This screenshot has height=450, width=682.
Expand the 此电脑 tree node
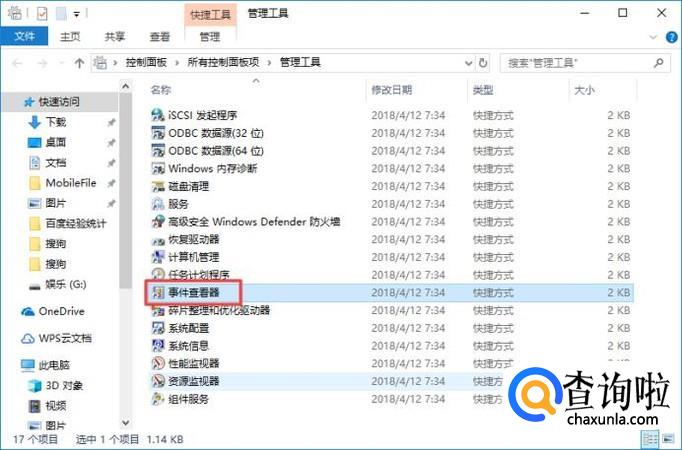(x=9, y=366)
